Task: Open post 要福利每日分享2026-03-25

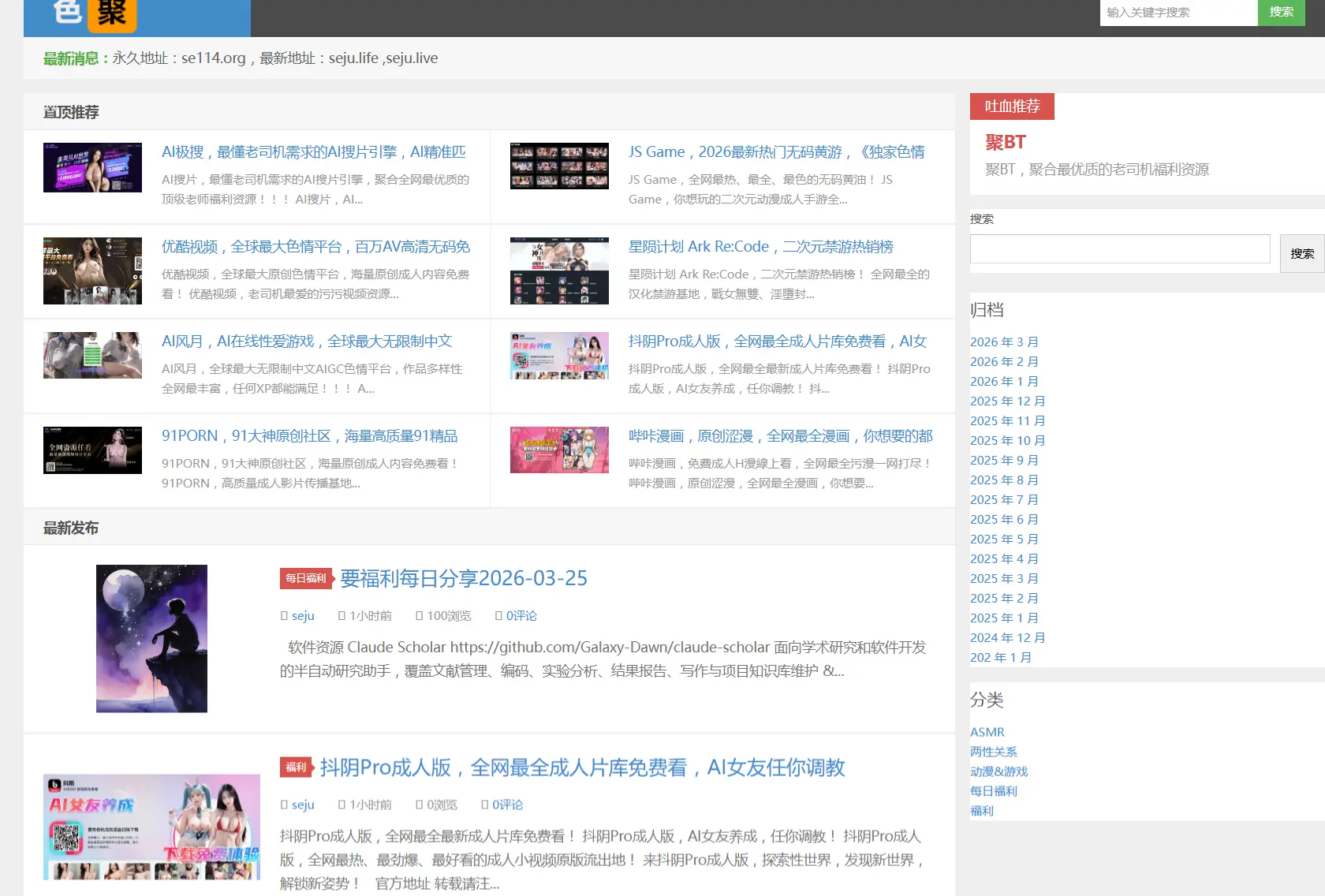Action: (464, 578)
